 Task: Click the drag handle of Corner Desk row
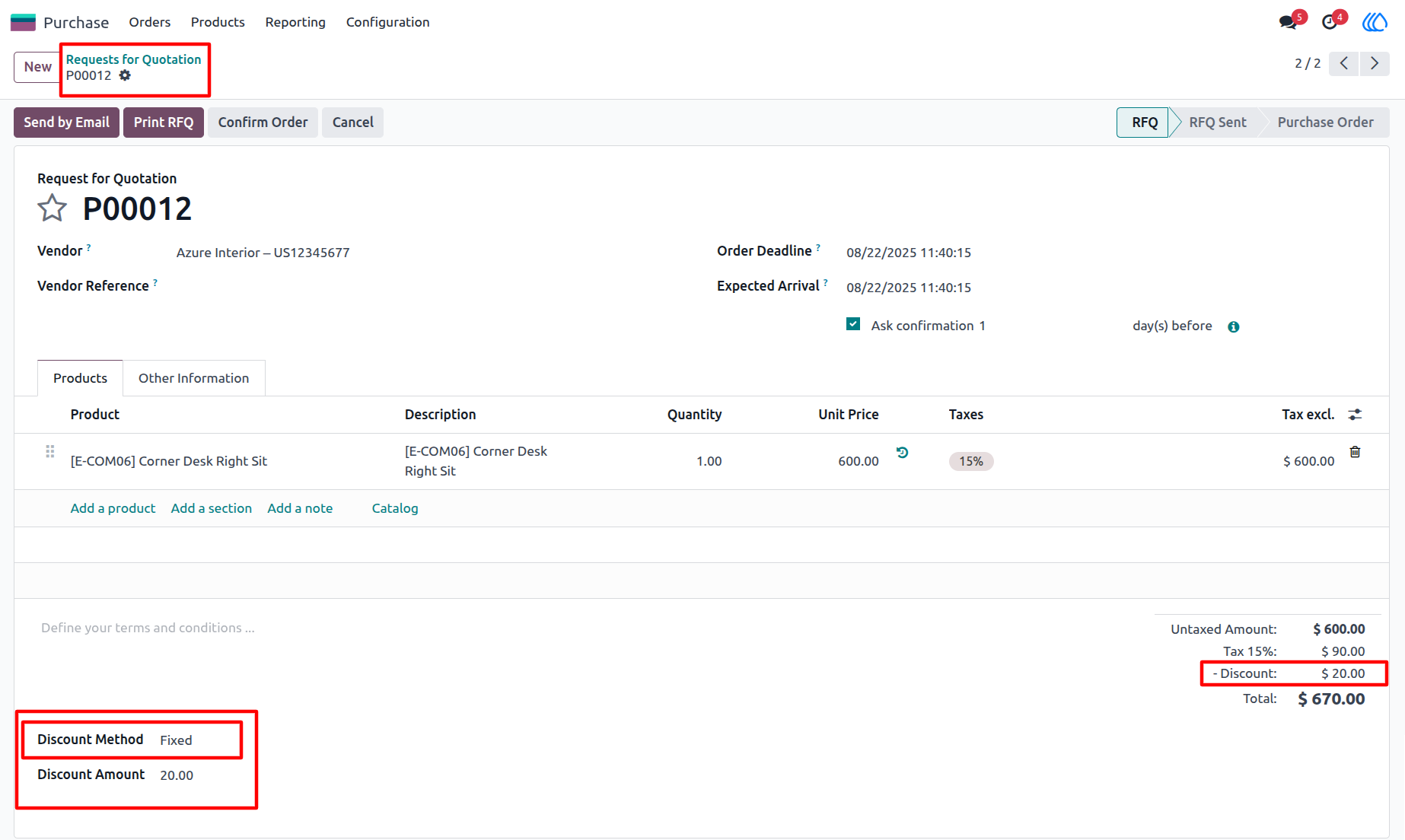tap(50, 452)
